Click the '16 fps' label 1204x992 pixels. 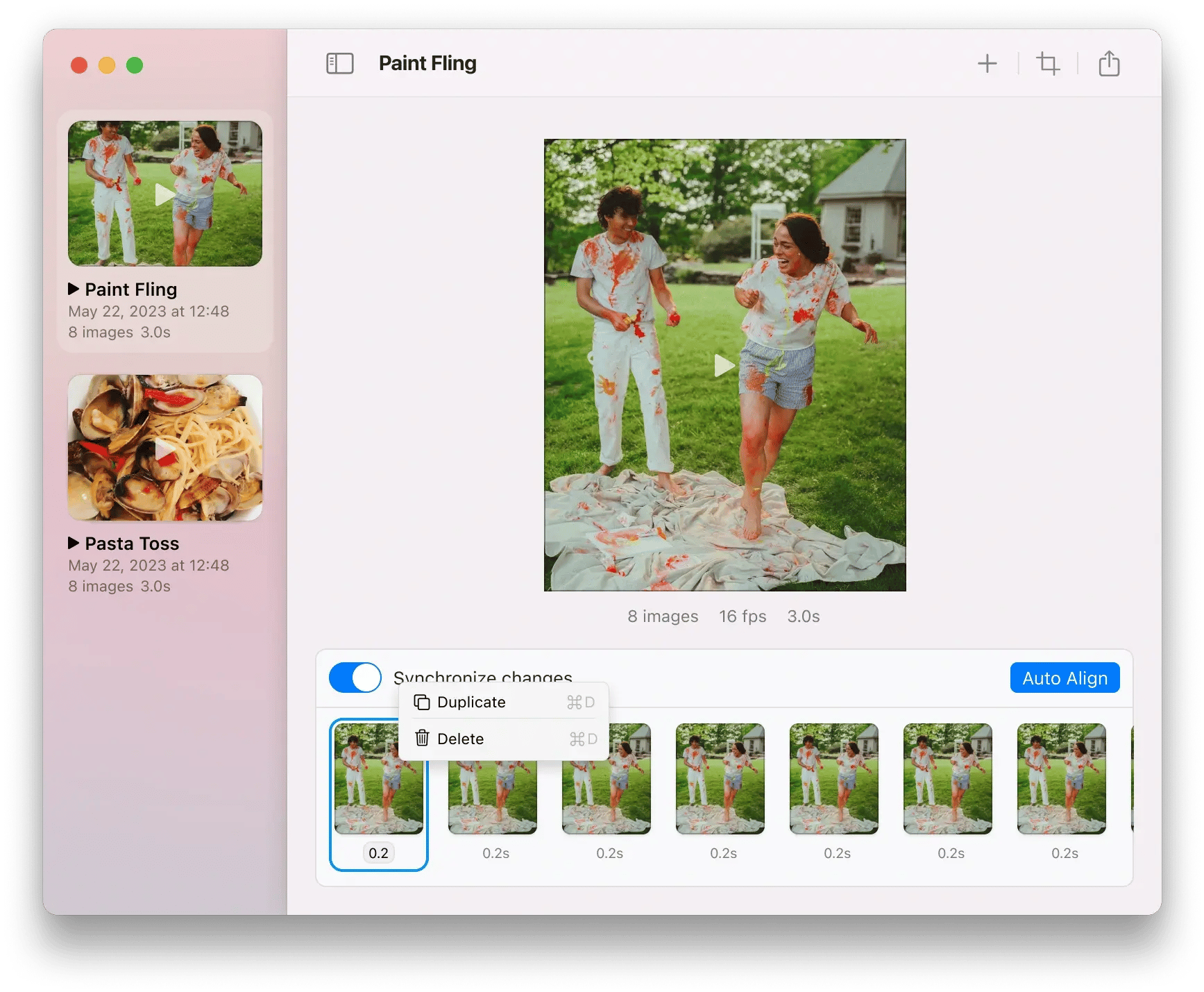click(743, 616)
